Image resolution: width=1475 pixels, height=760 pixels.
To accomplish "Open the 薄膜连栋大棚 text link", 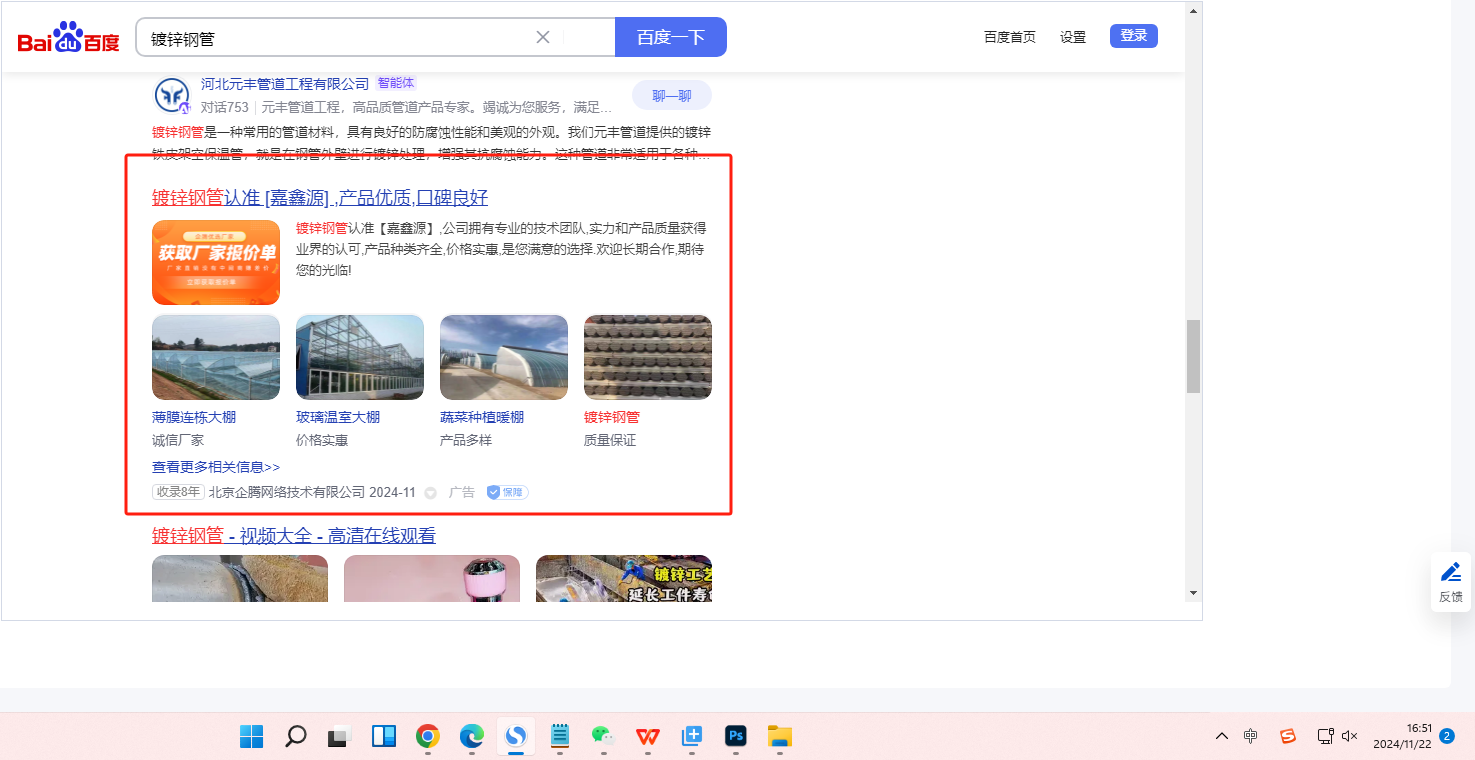I will click(194, 417).
